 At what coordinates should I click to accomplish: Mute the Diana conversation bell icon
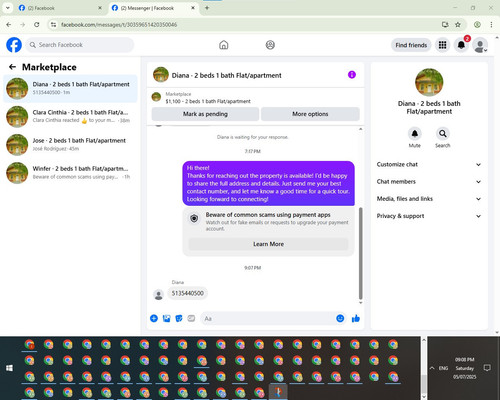pyautogui.click(x=415, y=134)
